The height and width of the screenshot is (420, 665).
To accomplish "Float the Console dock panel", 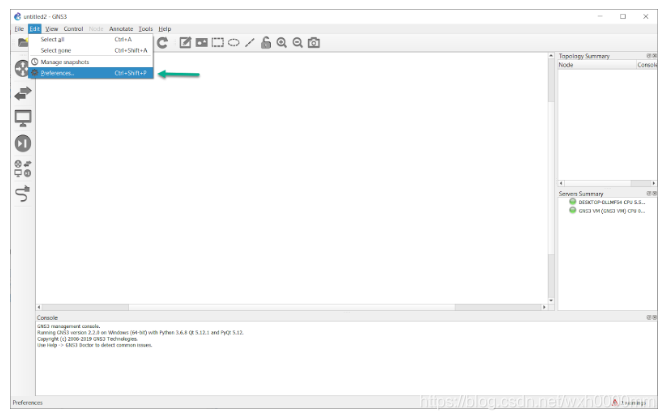I will point(649,317).
